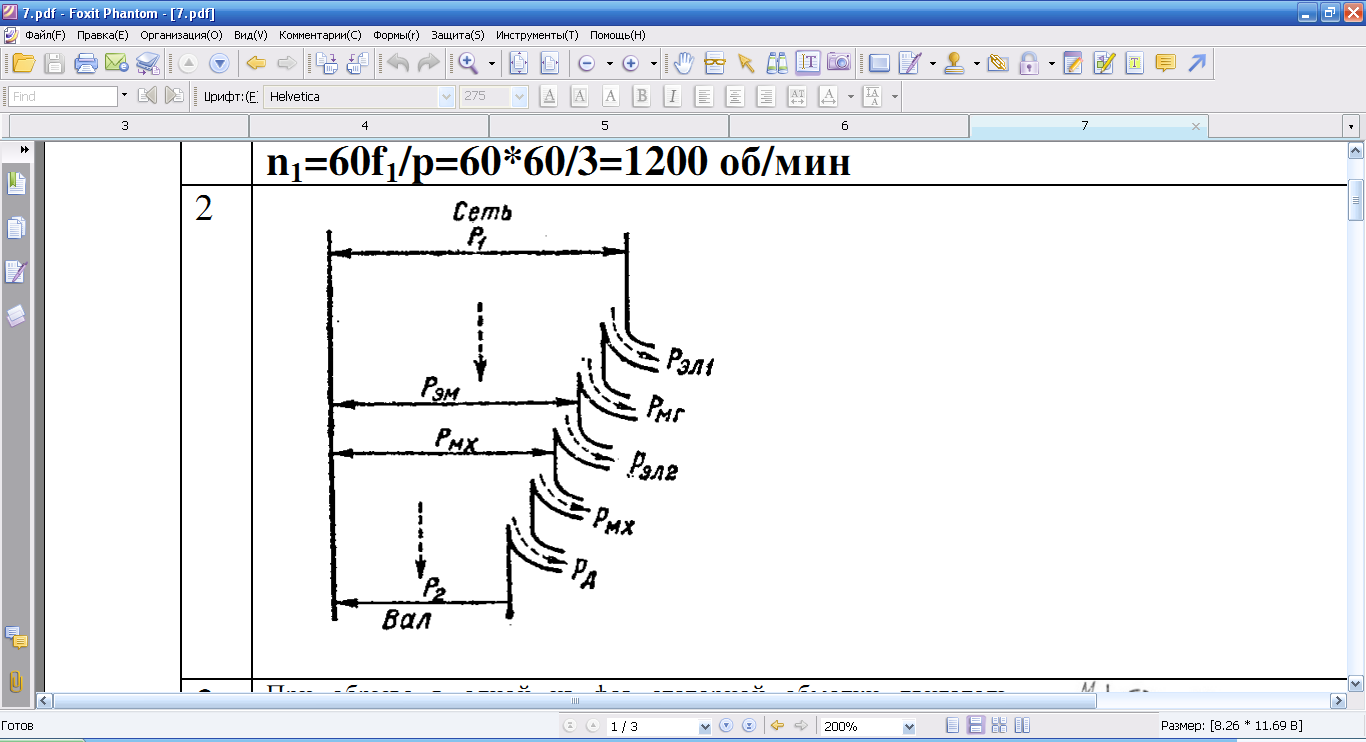Activate the Select Text tool

[808, 64]
